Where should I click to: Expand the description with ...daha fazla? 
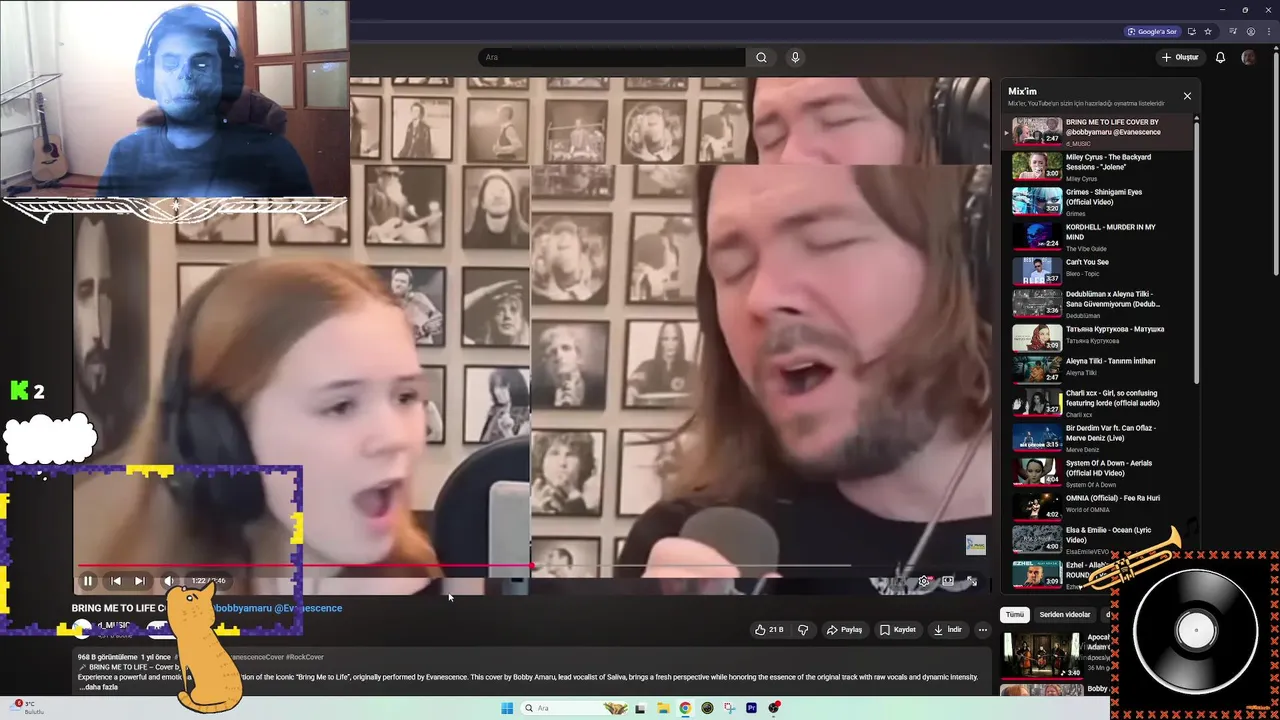[x=97, y=687]
